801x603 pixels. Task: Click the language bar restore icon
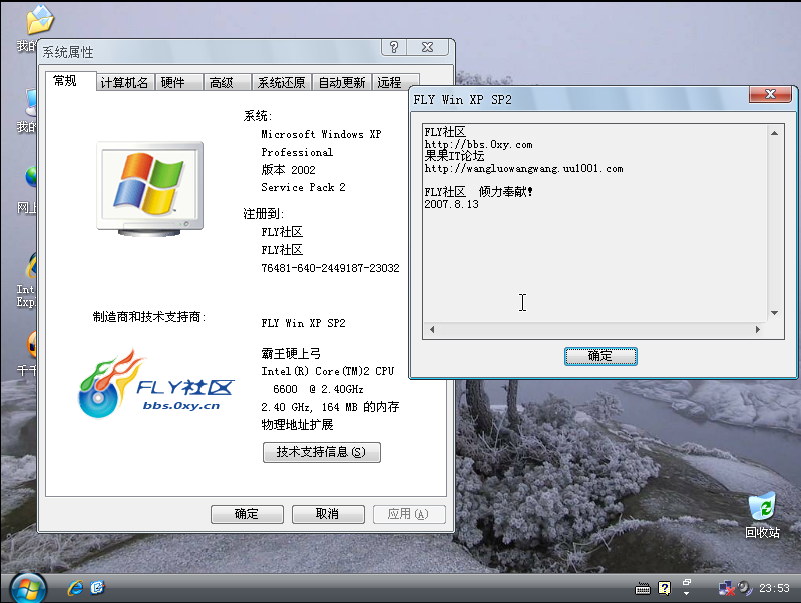[x=687, y=583]
